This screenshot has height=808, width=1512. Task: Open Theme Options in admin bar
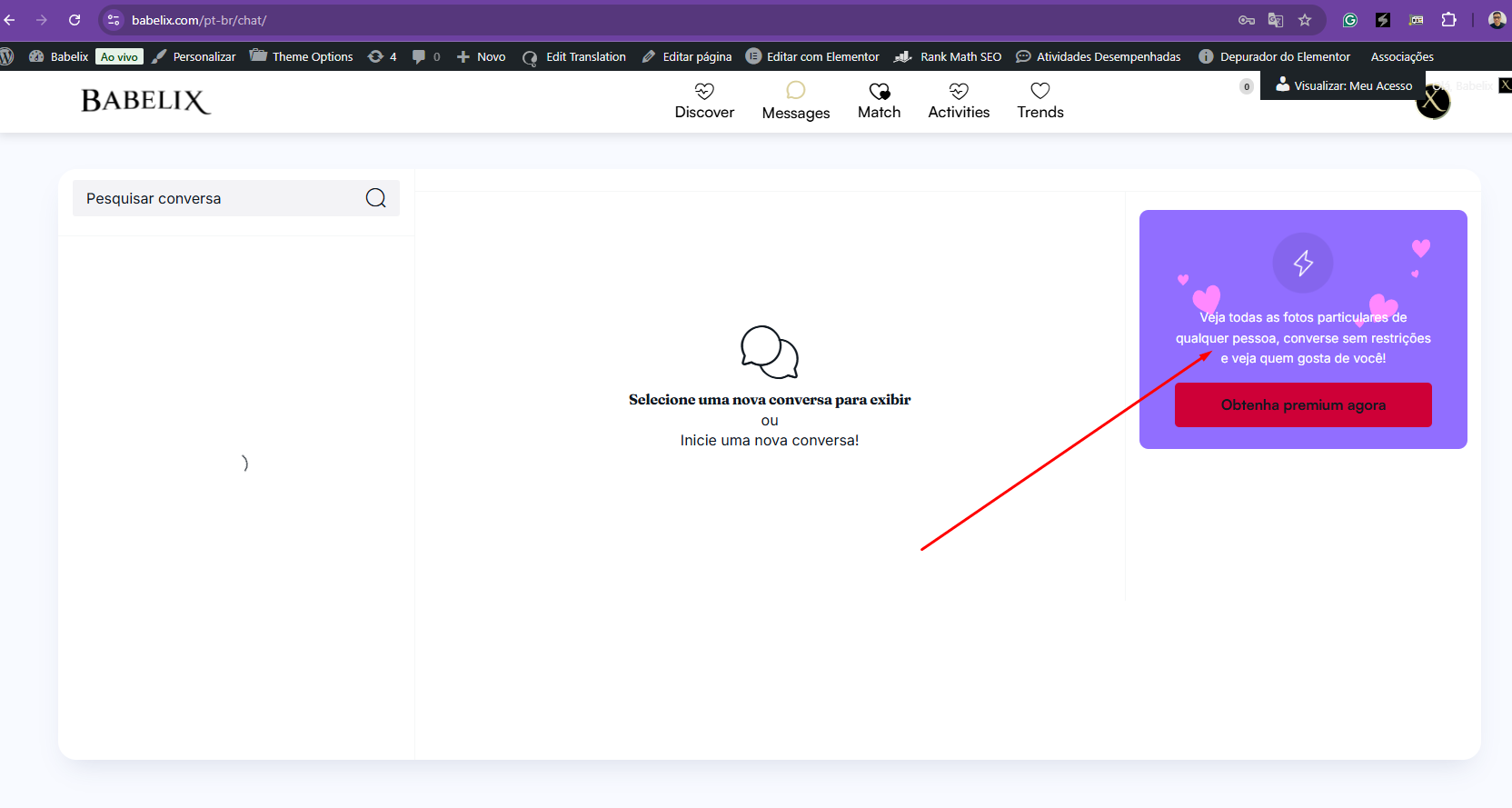tap(302, 56)
